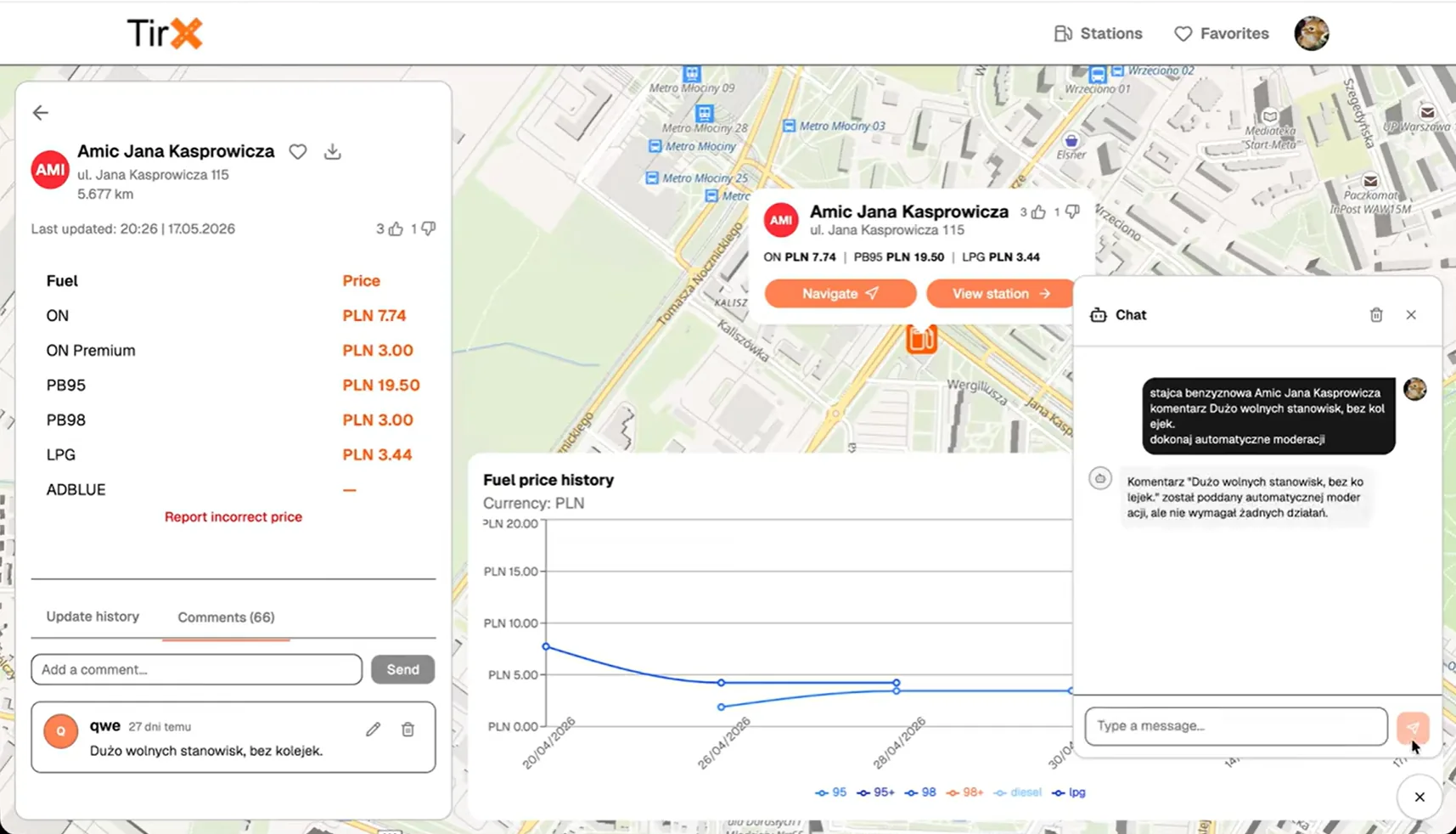
Task: Toggle the 95+ series in chart legend
Action: 875,792
